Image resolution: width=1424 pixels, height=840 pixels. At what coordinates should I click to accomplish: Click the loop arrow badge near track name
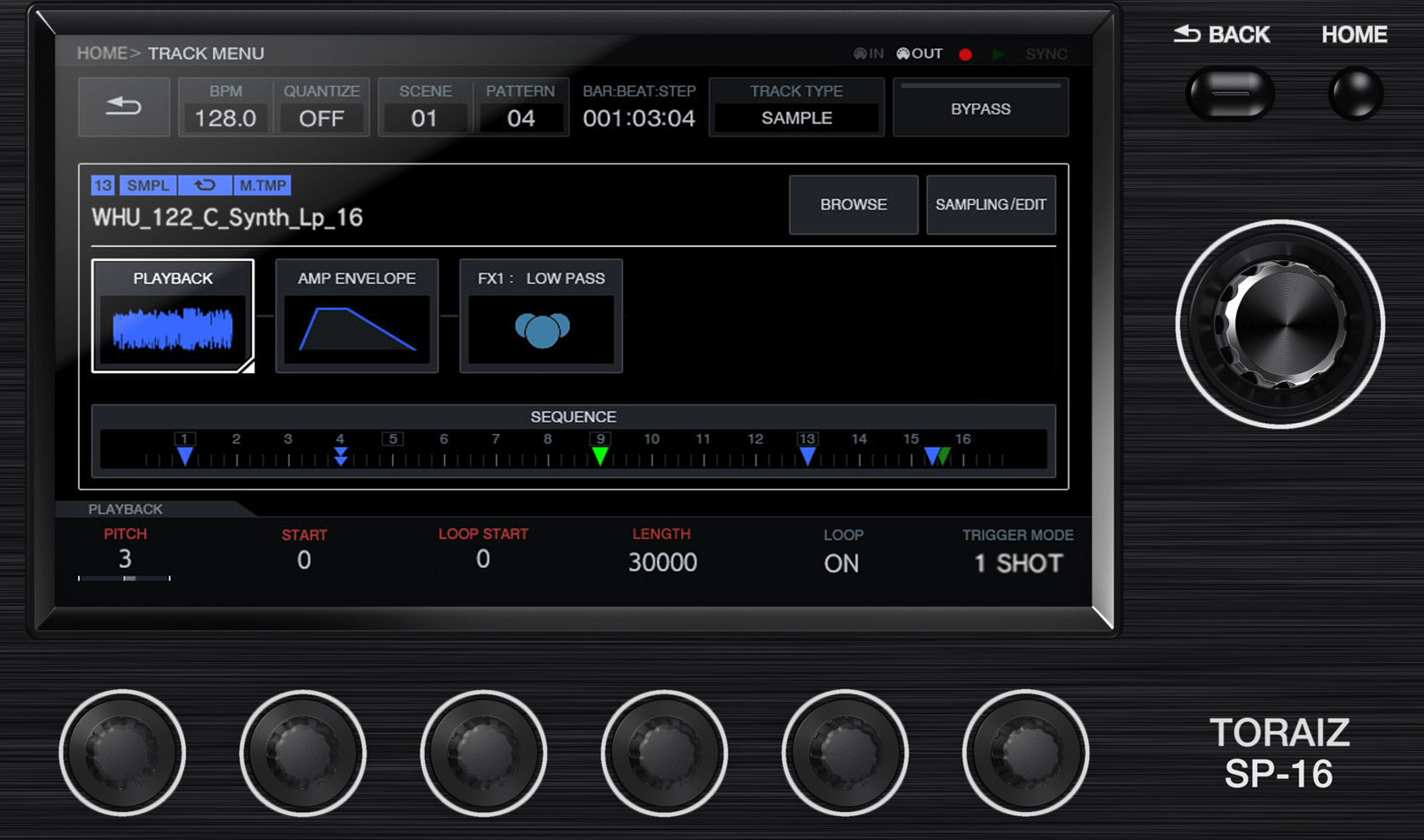click(x=205, y=184)
